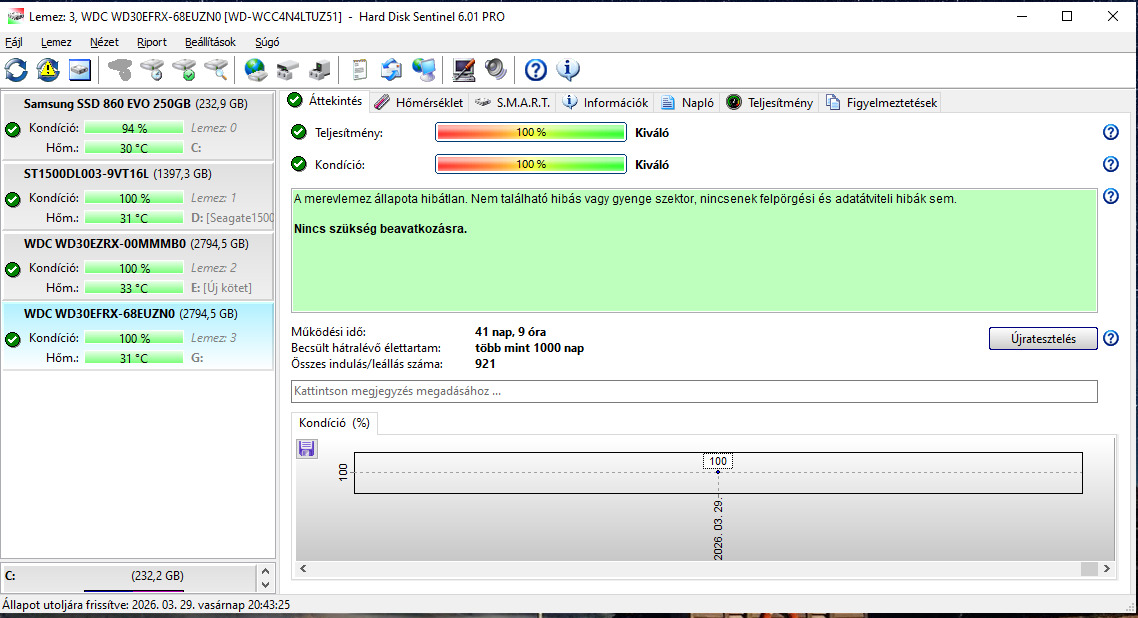Viewport: 1138px width, 618px height.
Task: Click the '41 nap, 9 óra' value
Action: 510,332
